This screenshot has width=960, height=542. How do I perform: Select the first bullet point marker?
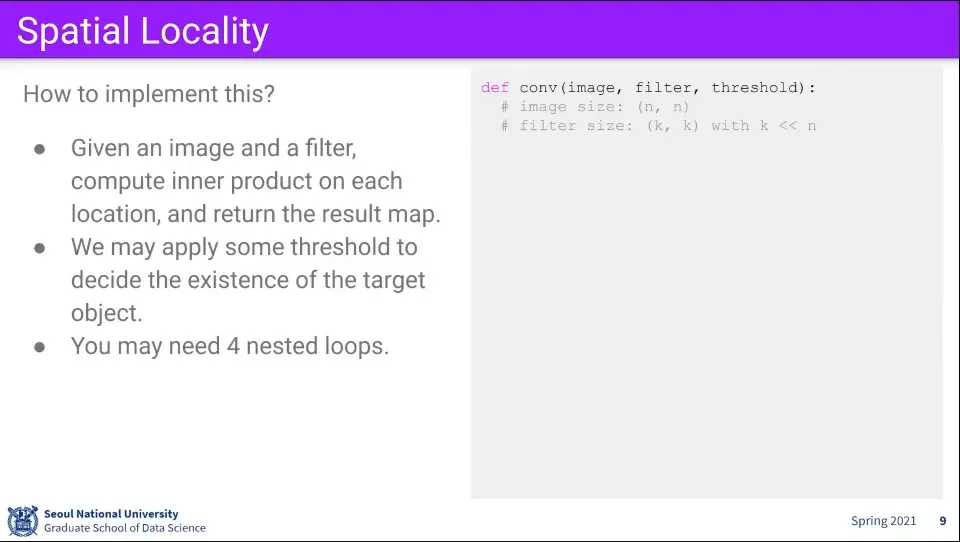pyautogui.click(x=40, y=149)
